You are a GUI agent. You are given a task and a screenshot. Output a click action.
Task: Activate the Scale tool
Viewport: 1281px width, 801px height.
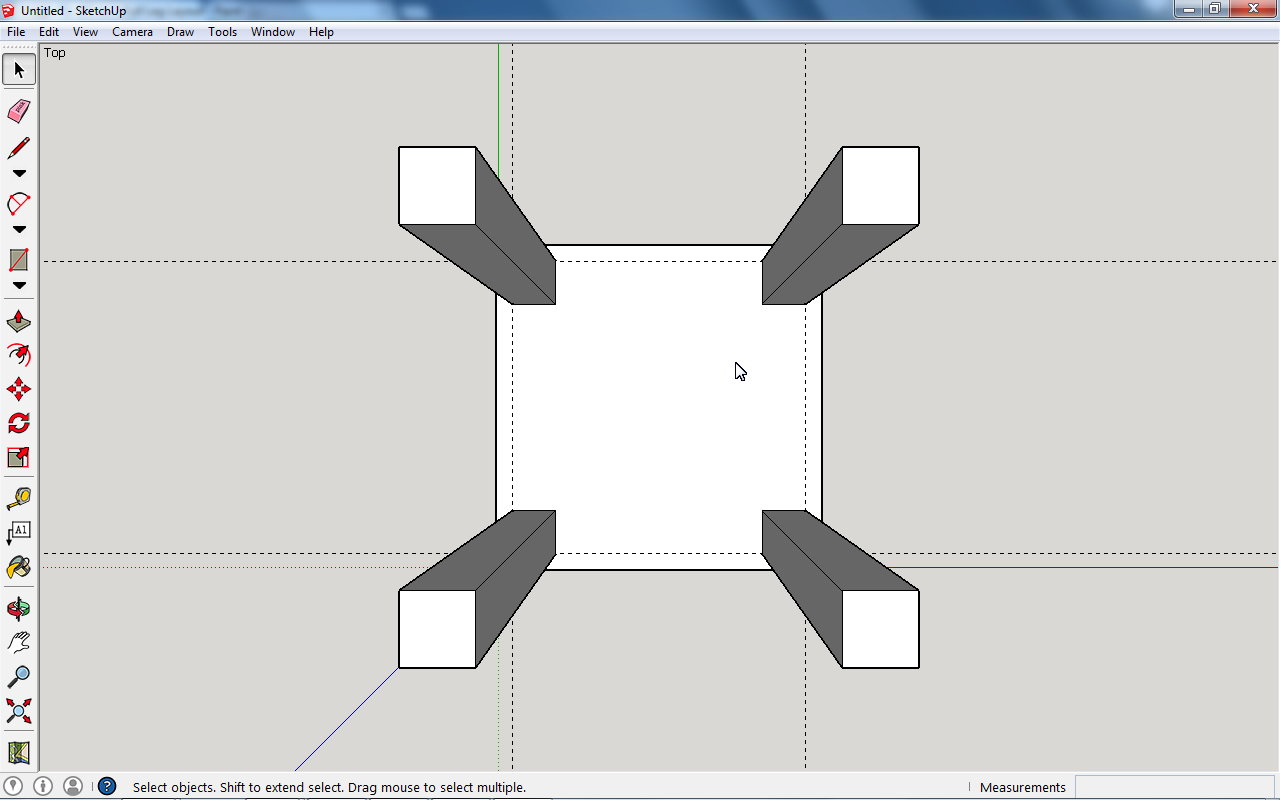click(x=19, y=457)
